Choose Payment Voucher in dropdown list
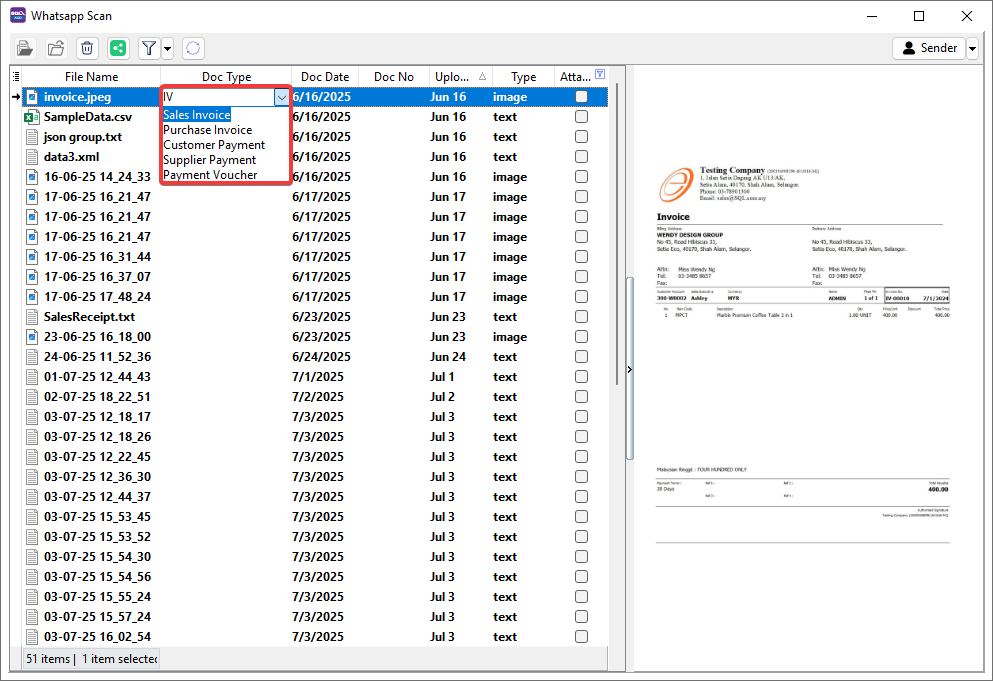 coord(210,175)
